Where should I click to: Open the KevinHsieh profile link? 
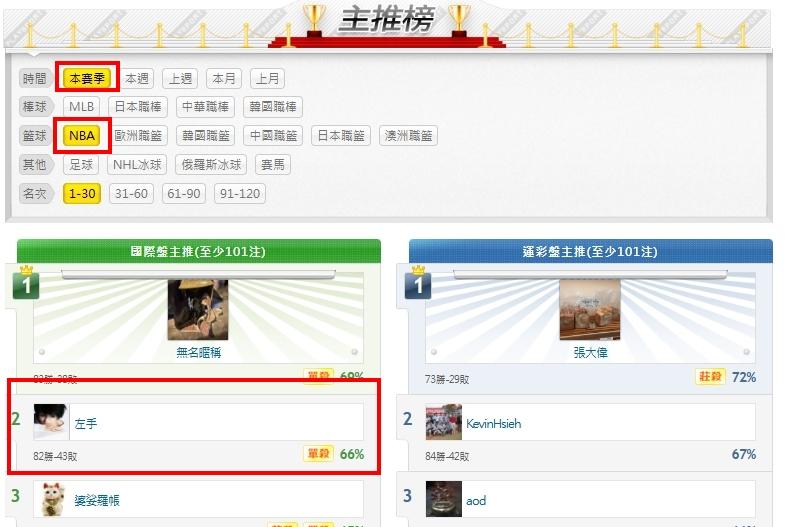tap(493, 424)
